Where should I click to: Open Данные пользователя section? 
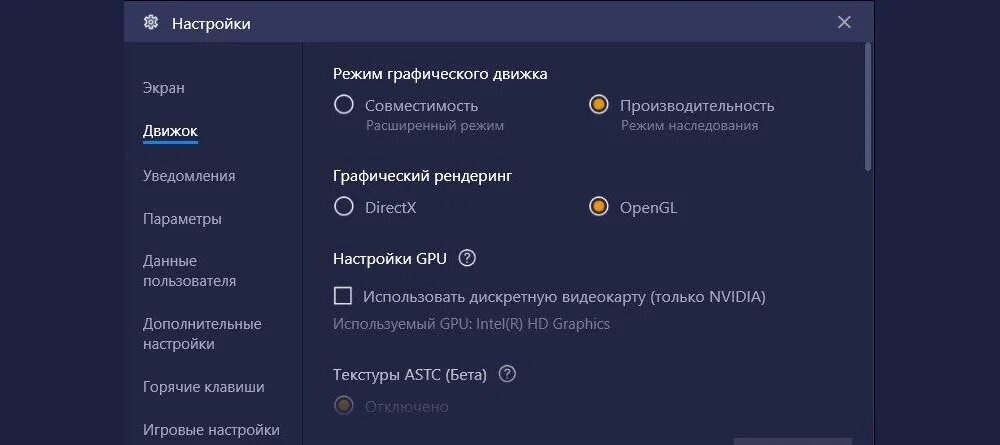(x=189, y=271)
